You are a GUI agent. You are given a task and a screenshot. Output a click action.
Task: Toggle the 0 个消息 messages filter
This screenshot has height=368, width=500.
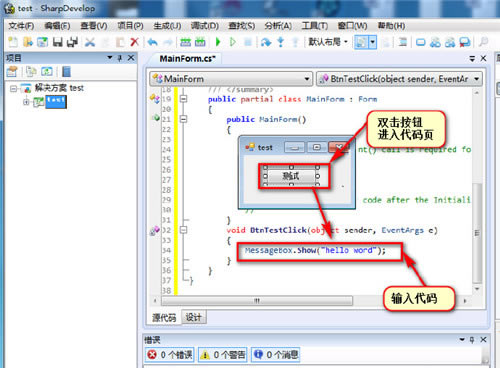click(275, 355)
